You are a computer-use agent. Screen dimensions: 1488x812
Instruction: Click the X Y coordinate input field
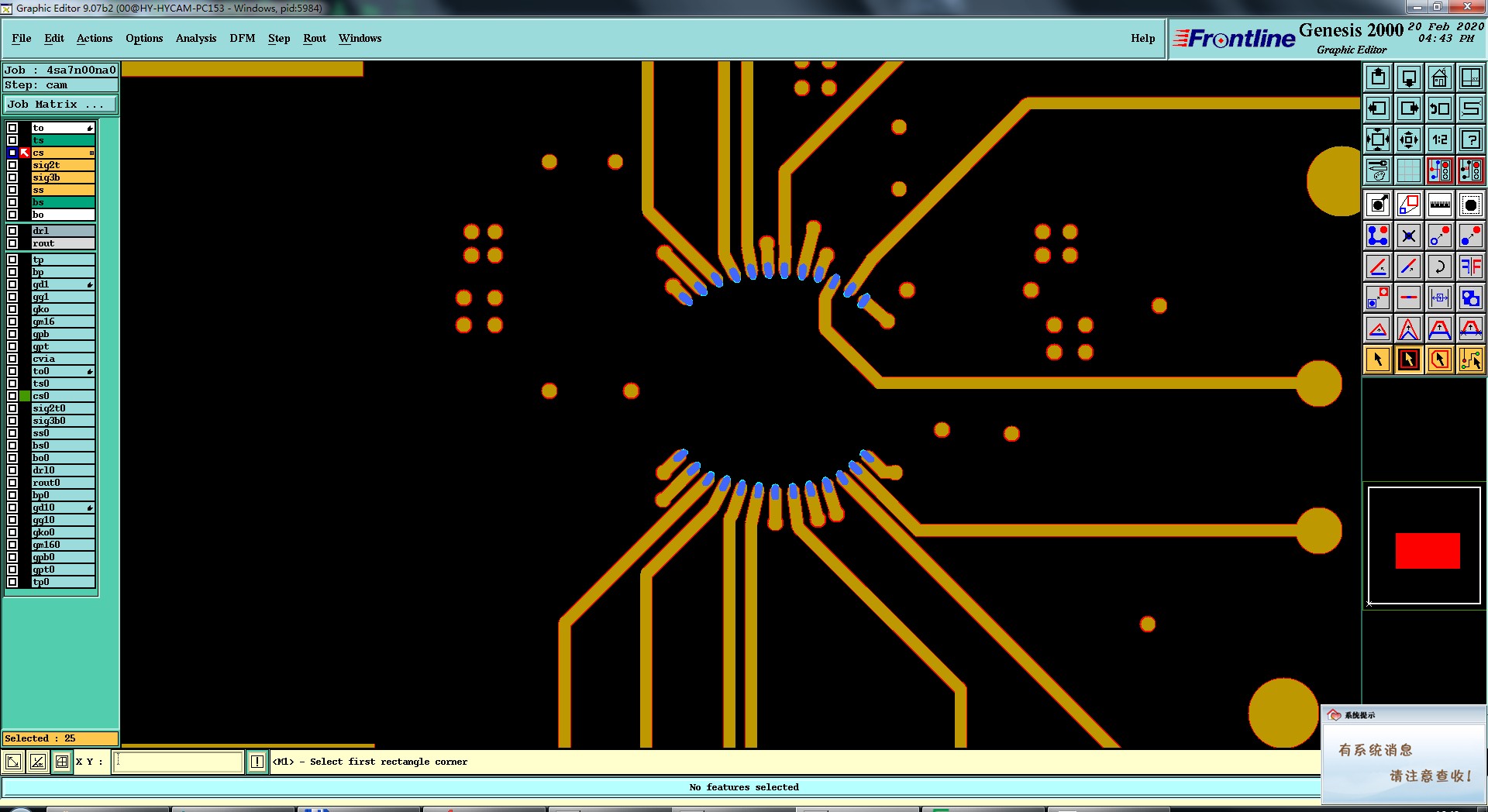(x=178, y=762)
